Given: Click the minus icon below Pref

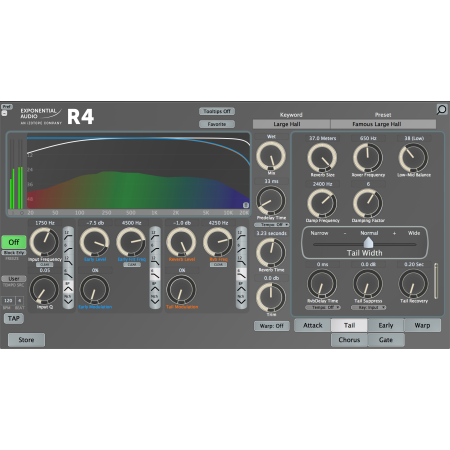Looking at the screenshot, I should [4, 113].
